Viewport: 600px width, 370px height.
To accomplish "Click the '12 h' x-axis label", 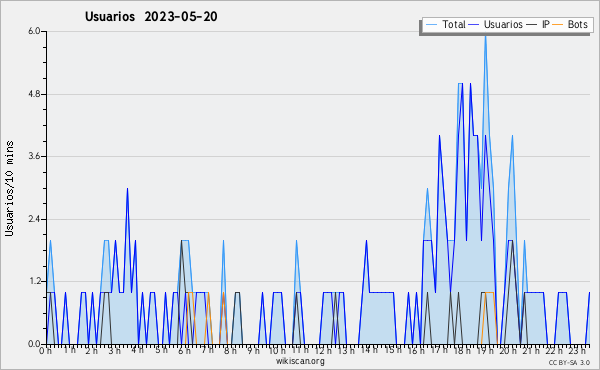I will point(323,351).
